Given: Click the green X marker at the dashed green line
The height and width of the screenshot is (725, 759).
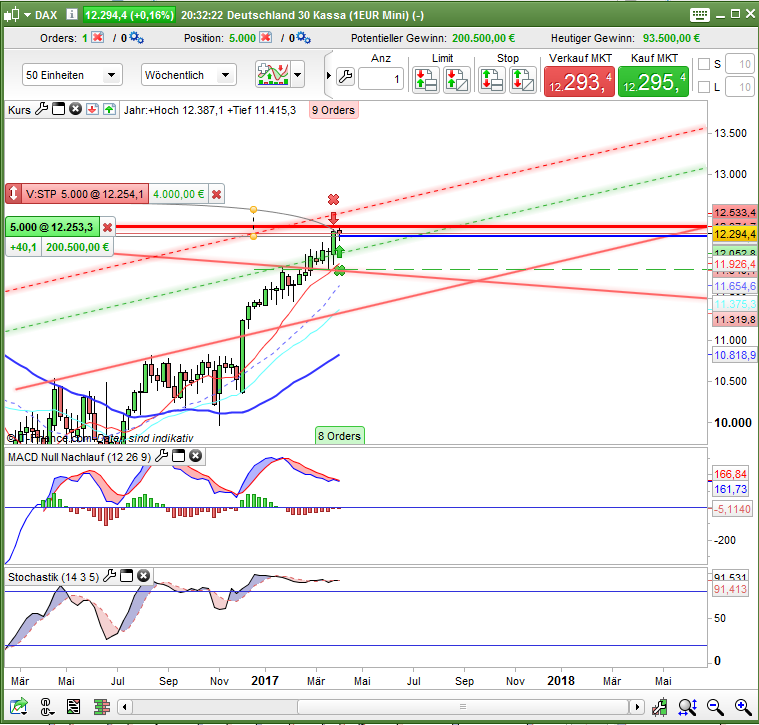Looking at the screenshot, I should point(340,270).
